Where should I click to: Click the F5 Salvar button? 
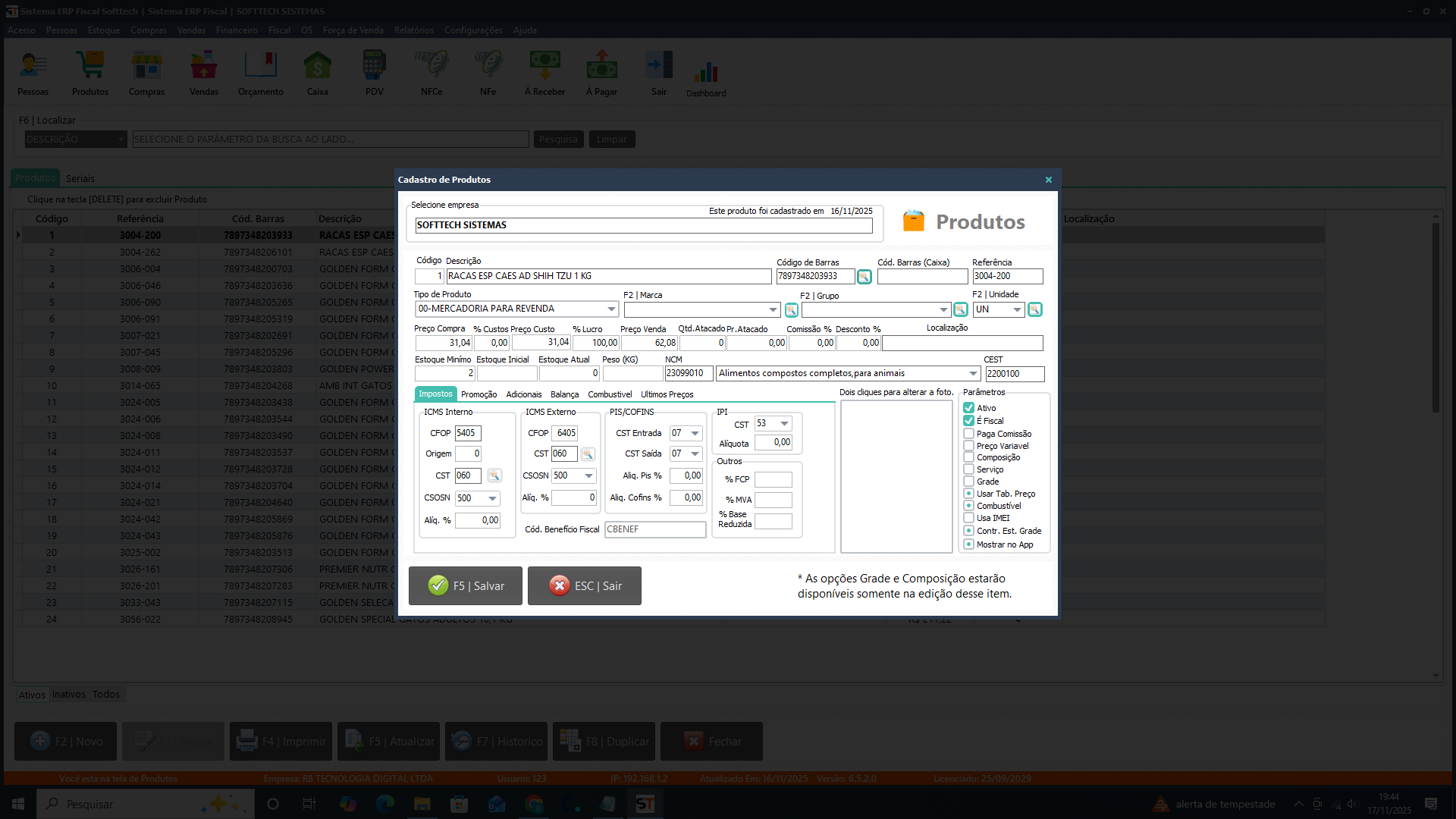coord(466,585)
